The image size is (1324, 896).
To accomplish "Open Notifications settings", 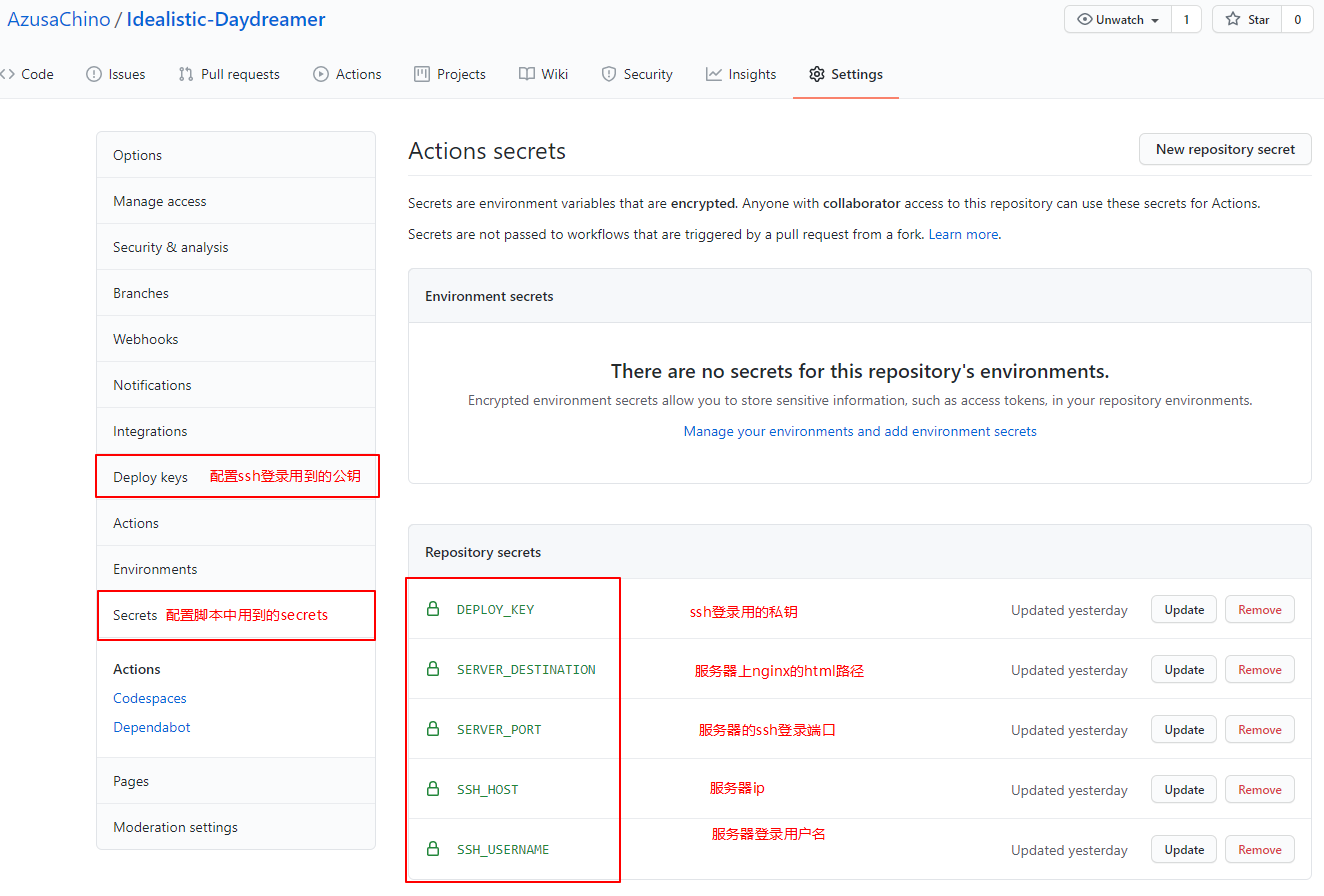I will 236,385.
